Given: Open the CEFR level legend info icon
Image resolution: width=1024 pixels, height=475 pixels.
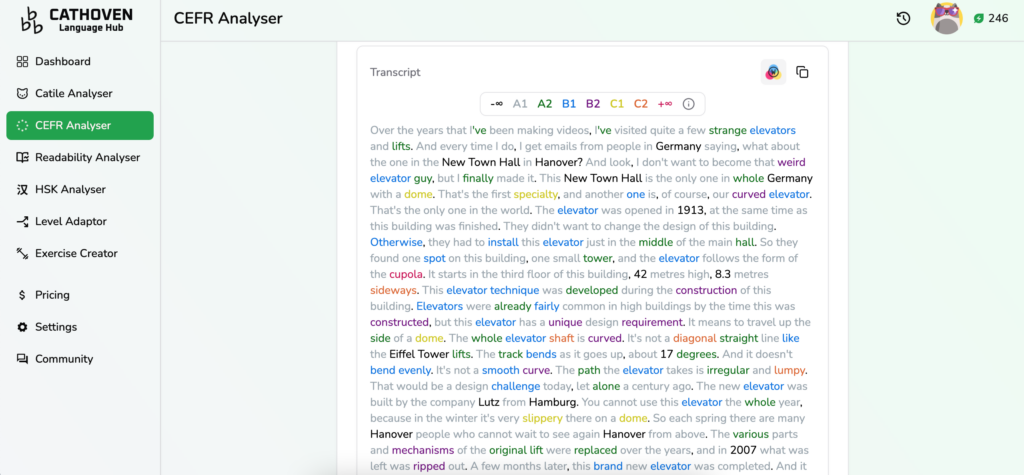Looking at the screenshot, I should point(688,104).
